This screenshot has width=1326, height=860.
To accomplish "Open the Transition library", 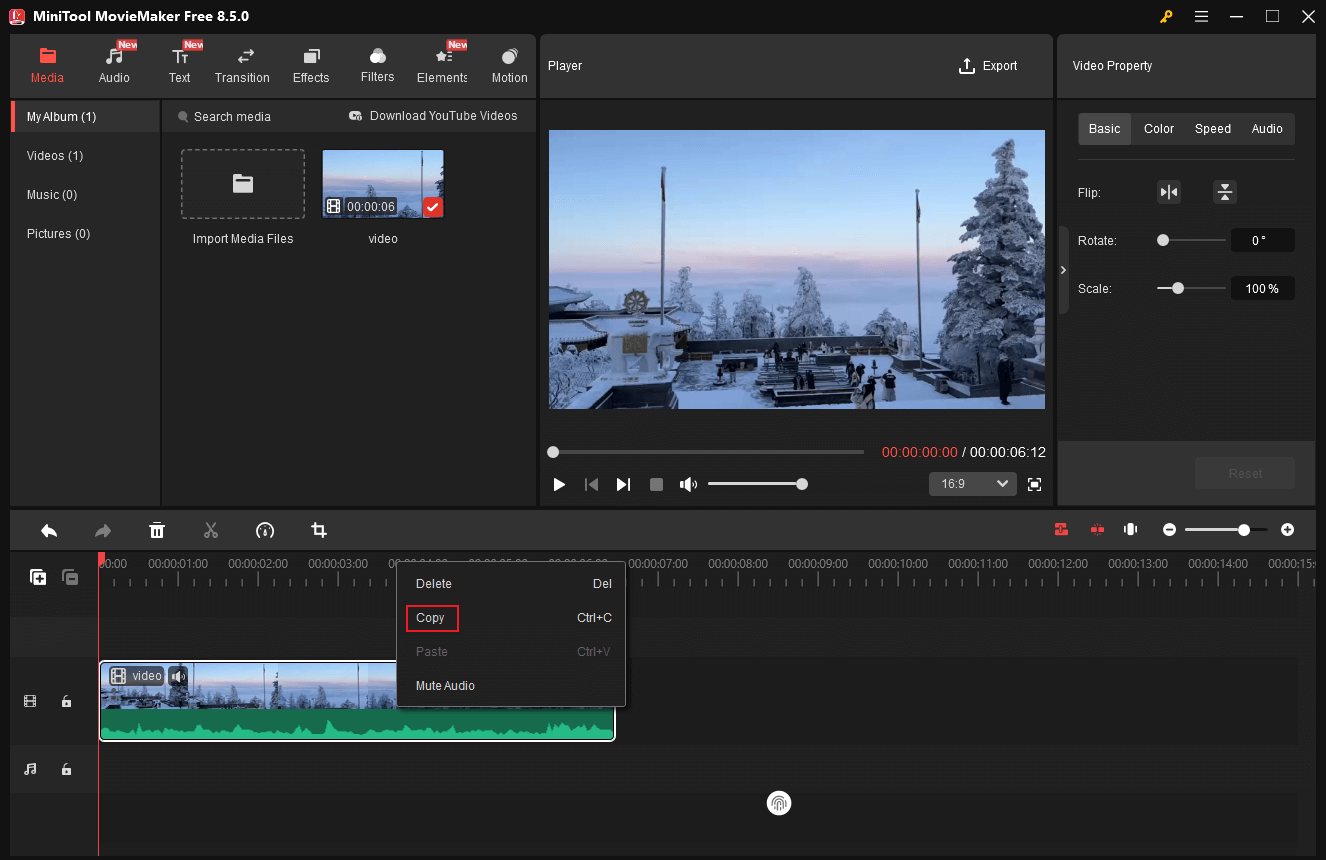I will pyautogui.click(x=242, y=65).
